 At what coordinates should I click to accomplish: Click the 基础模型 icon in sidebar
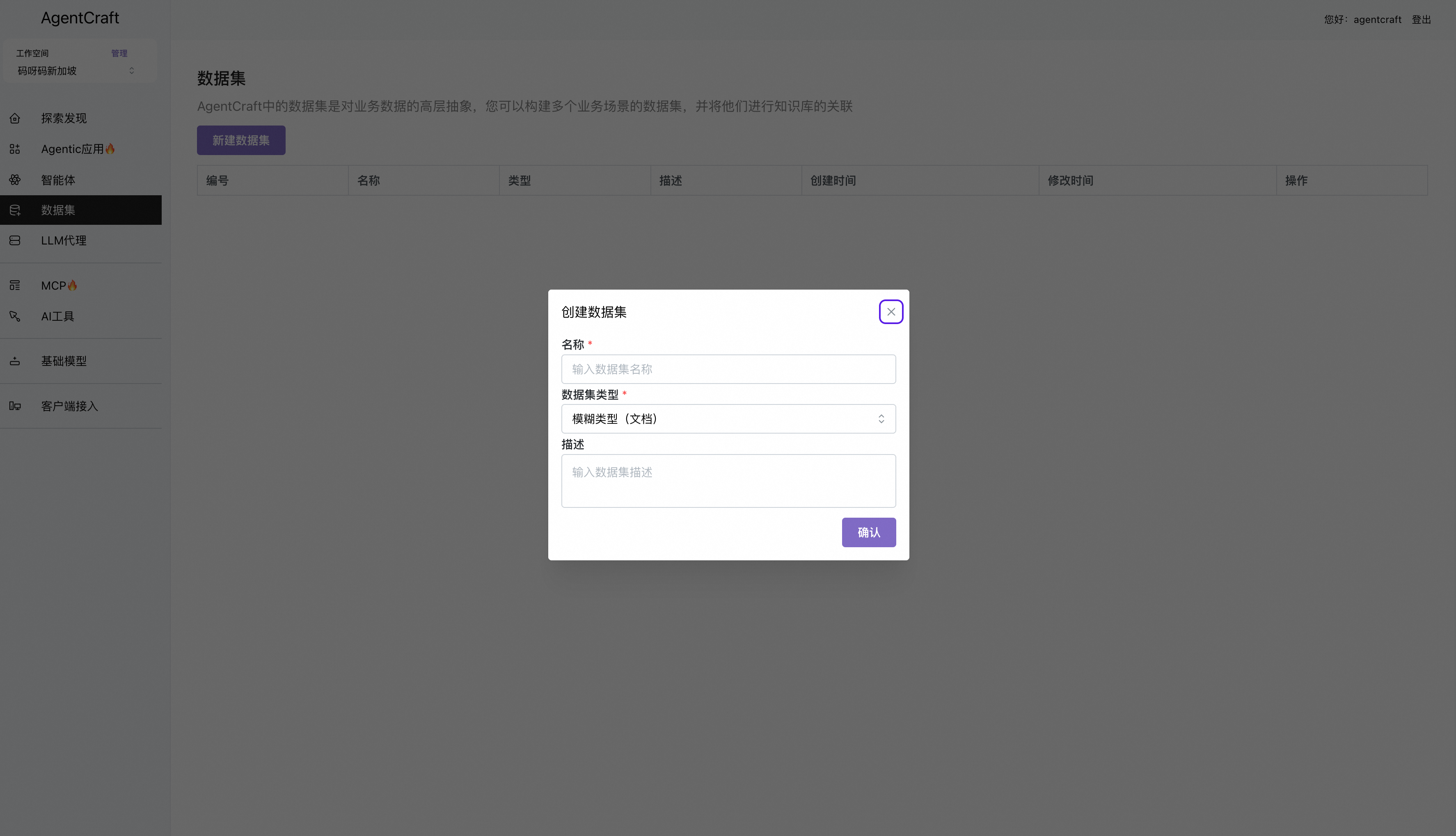[15, 361]
